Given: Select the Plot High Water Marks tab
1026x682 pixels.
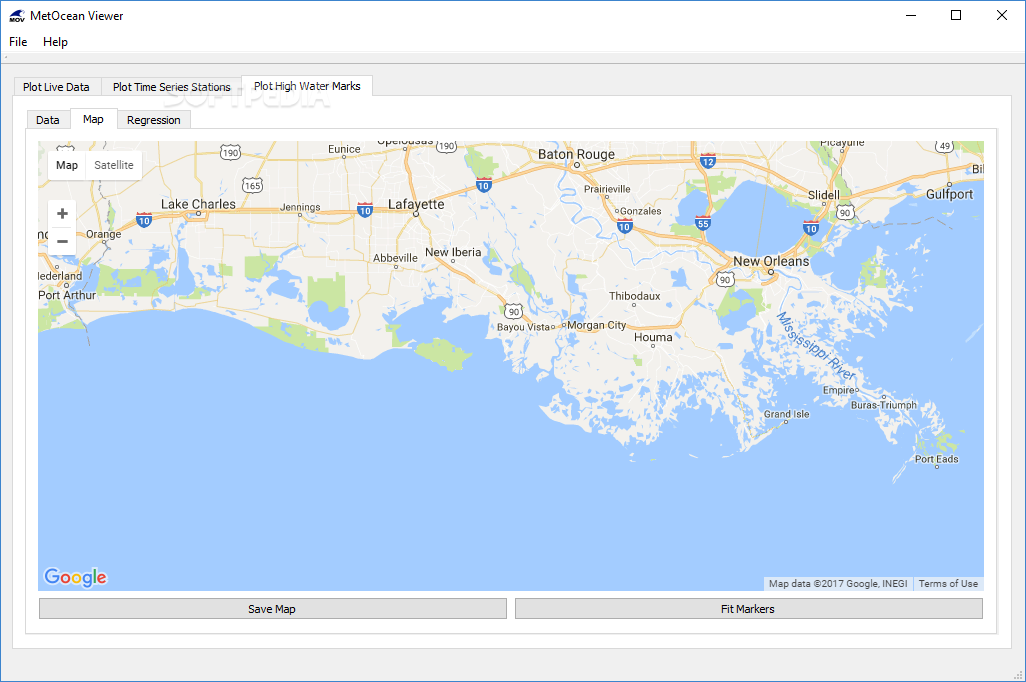Looking at the screenshot, I should 307,86.
